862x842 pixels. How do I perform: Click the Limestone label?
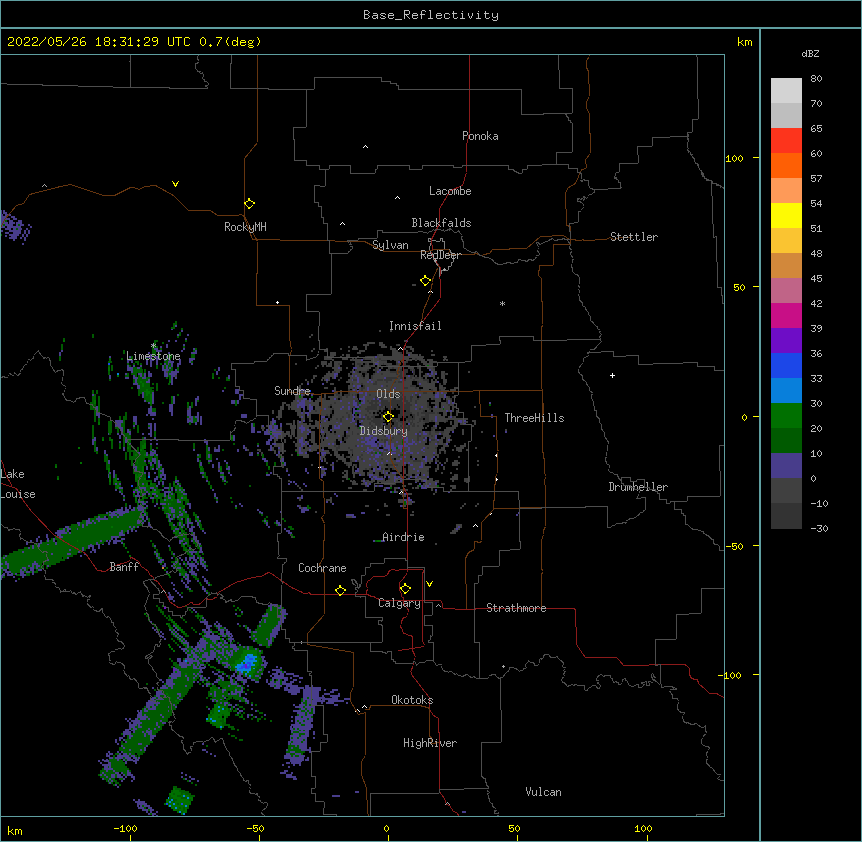(x=153, y=356)
